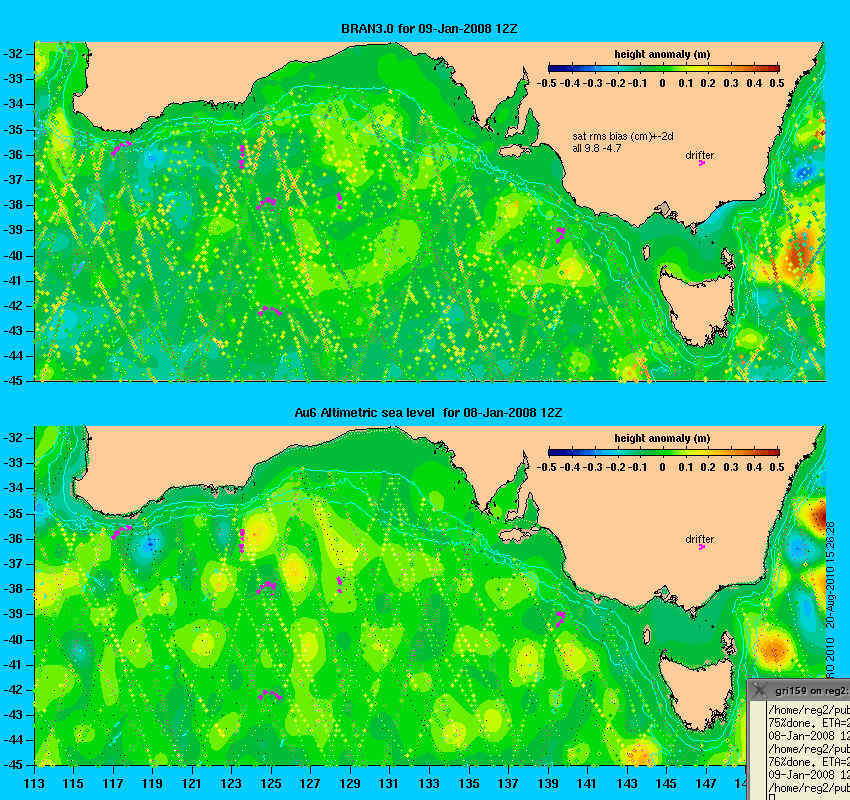This screenshot has width=850, height=800.
Task: Click latitude label -32 on the top plot
Action: pyautogui.click(x=13, y=54)
